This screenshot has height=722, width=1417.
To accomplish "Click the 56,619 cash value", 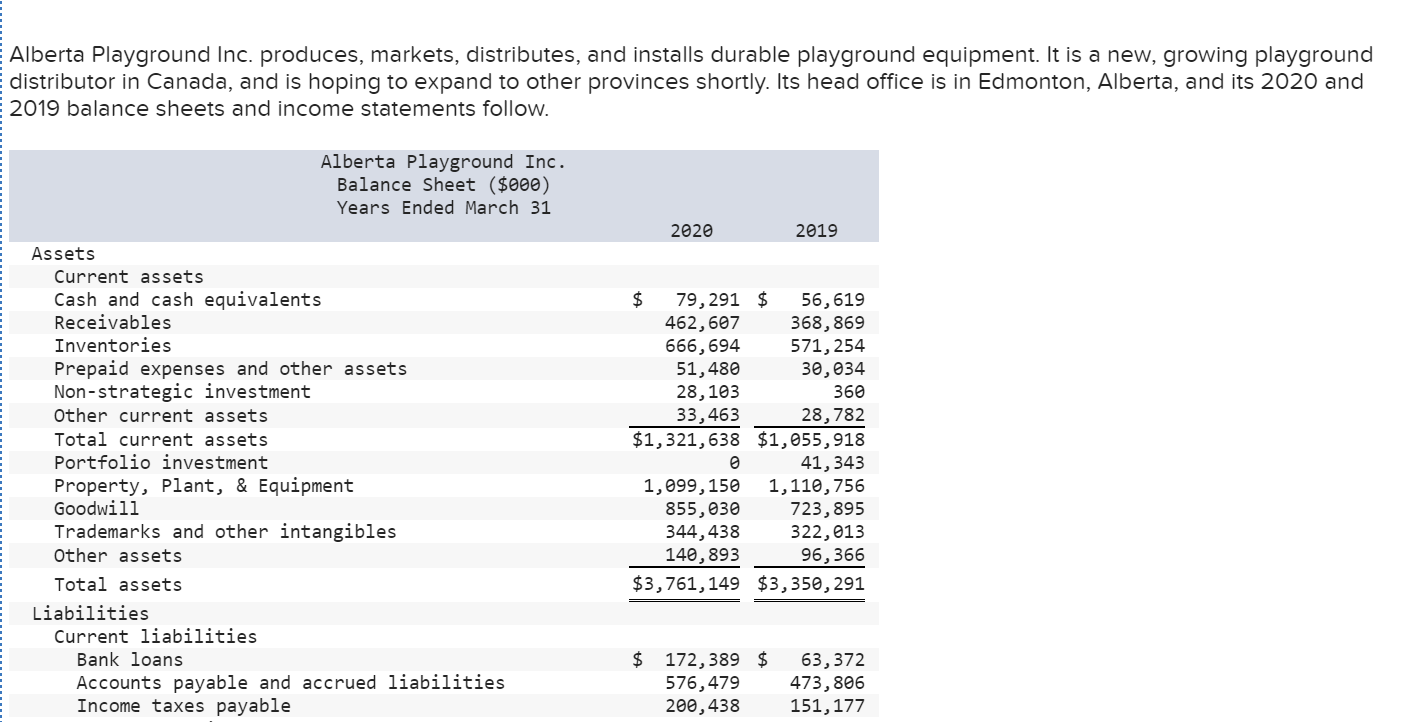I will [x=833, y=300].
